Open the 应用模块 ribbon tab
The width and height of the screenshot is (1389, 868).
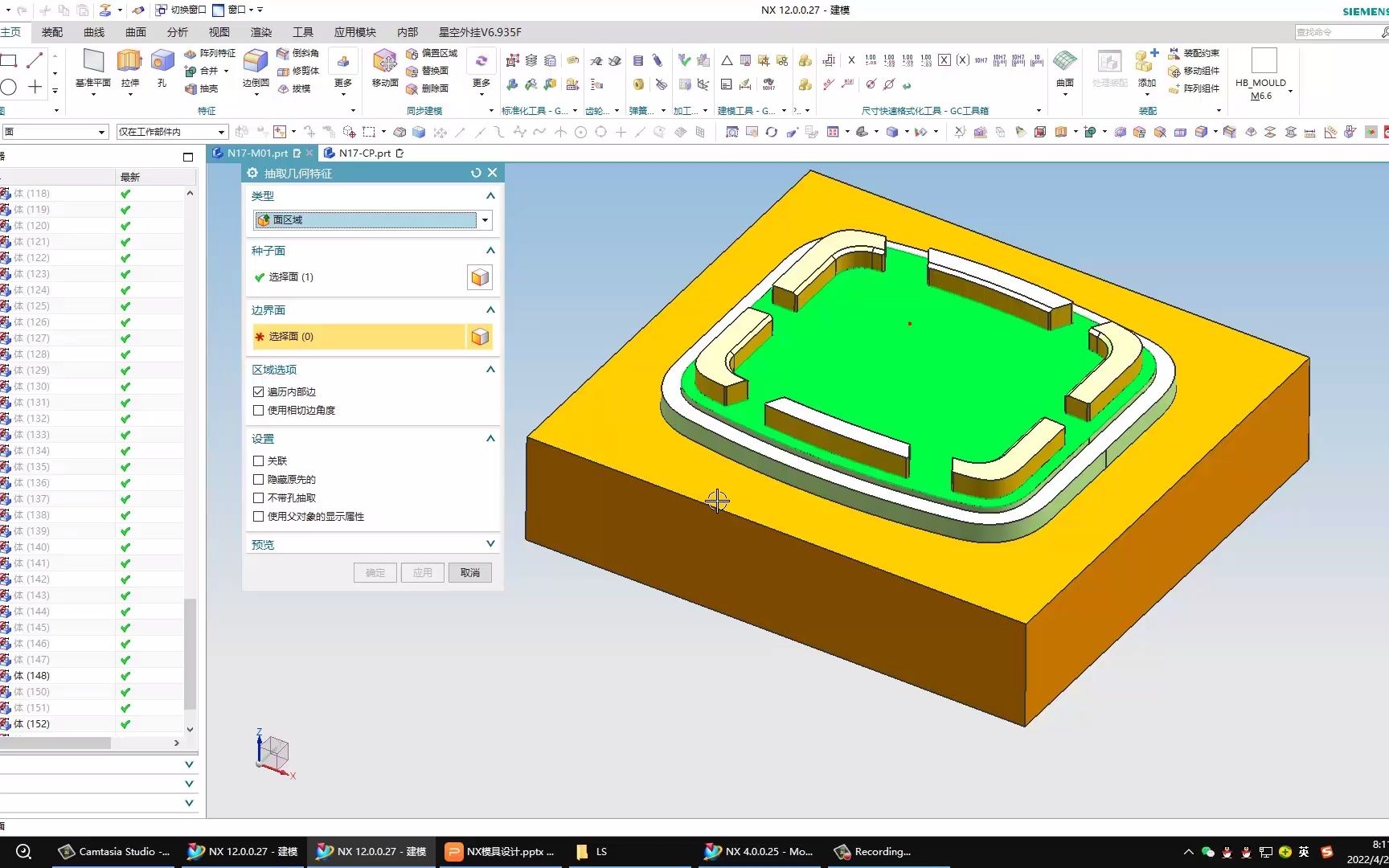tap(354, 32)
